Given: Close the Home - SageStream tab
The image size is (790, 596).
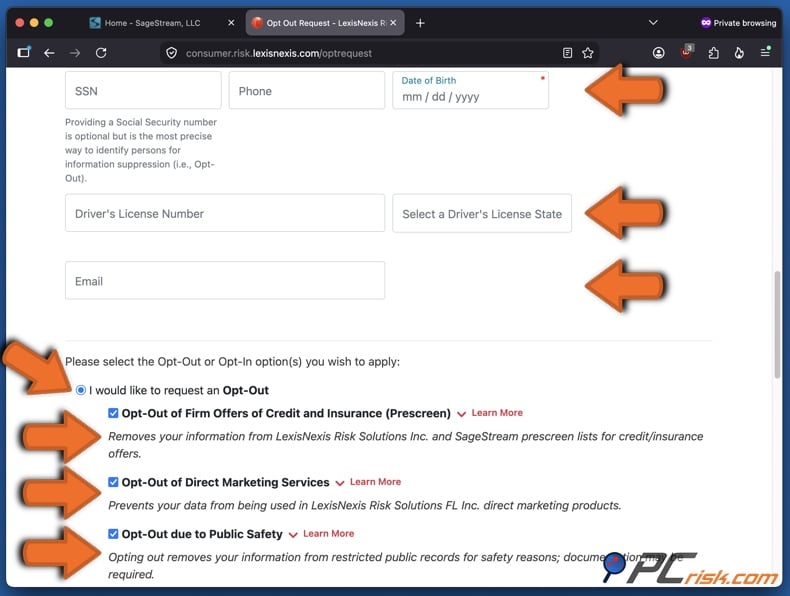Looking at the screenshot, I should click(231, 23).
